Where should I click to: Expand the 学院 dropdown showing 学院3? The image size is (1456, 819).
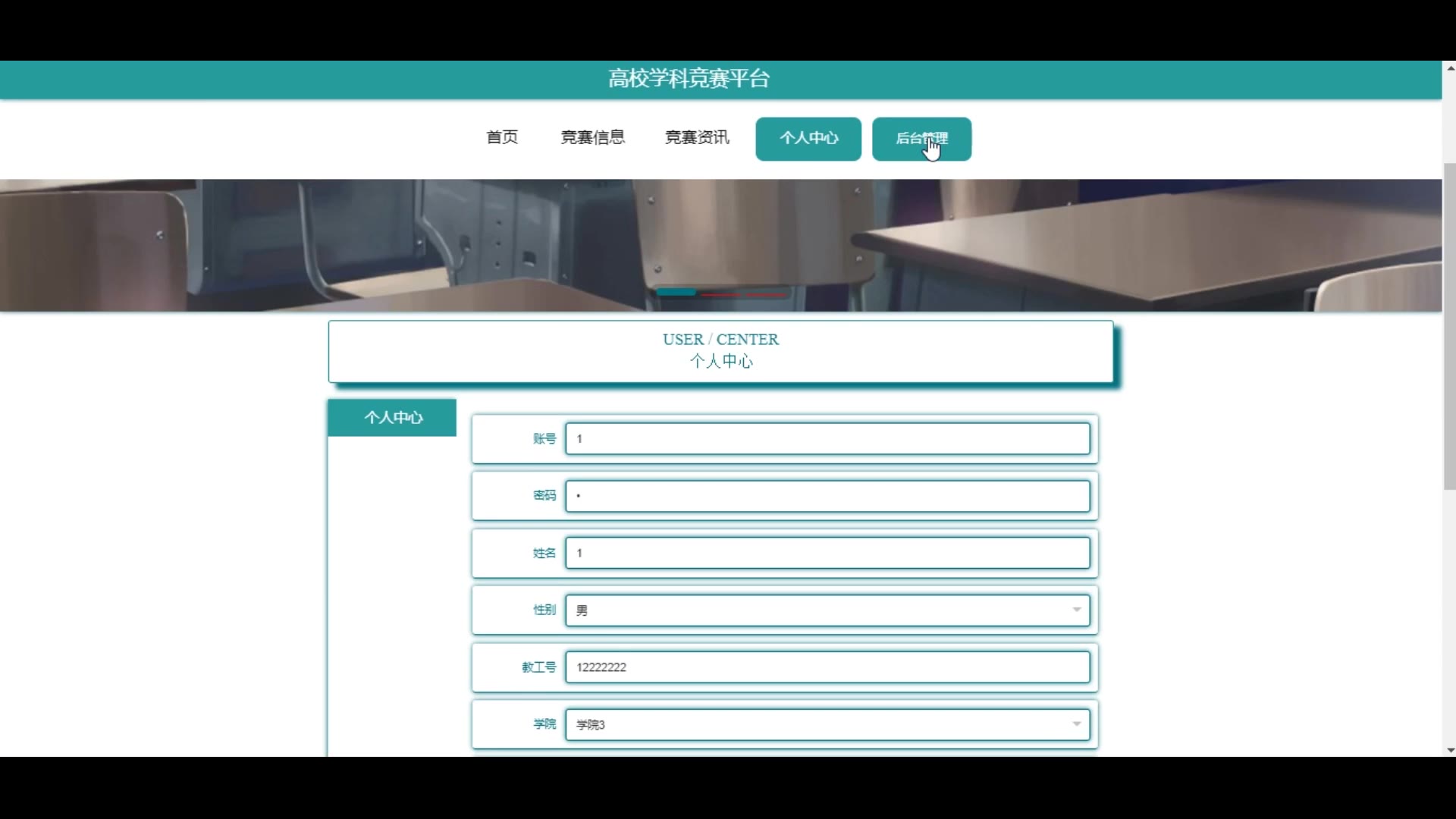pos(827,724)
